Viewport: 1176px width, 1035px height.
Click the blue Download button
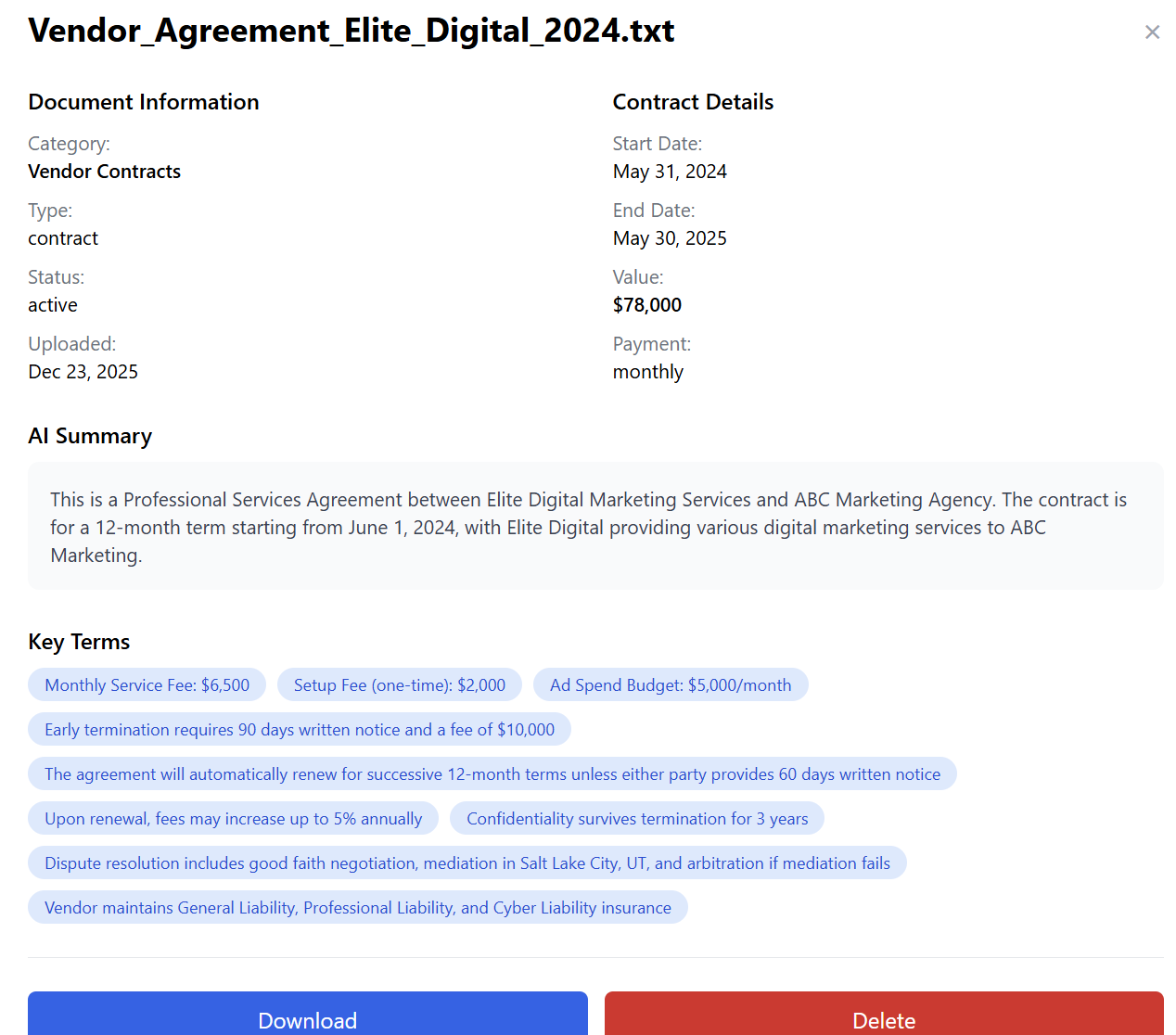[x=307, y=1017]
